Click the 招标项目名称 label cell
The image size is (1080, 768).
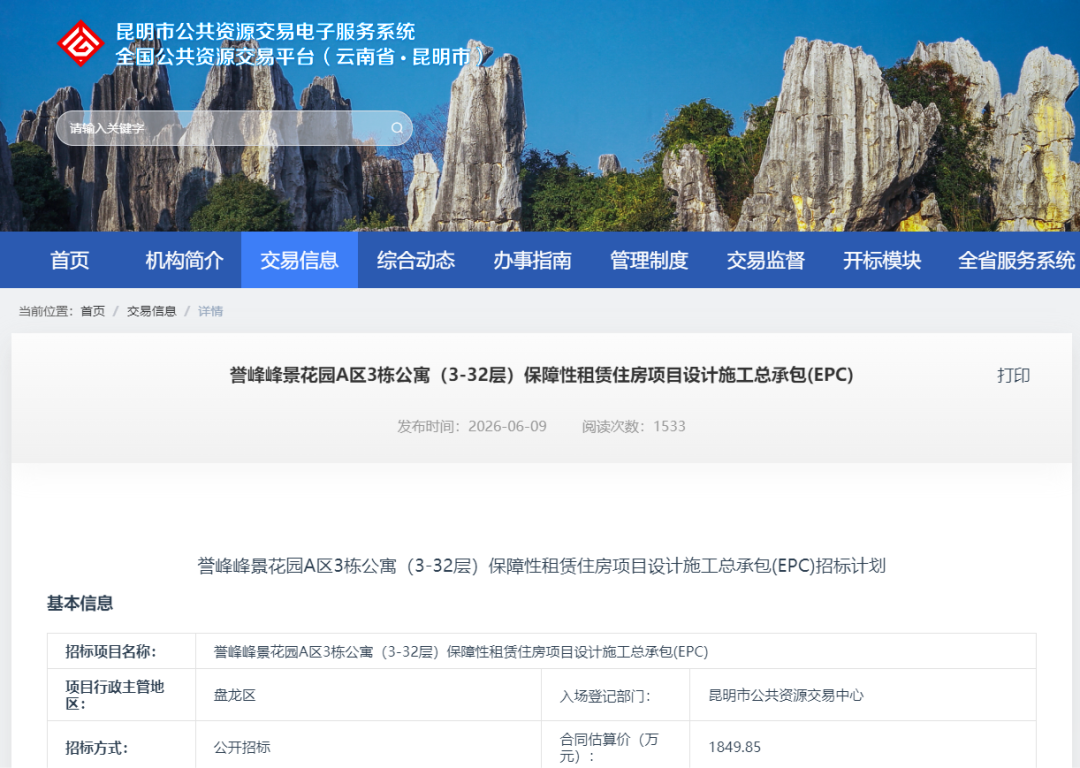tap(121, 652)
